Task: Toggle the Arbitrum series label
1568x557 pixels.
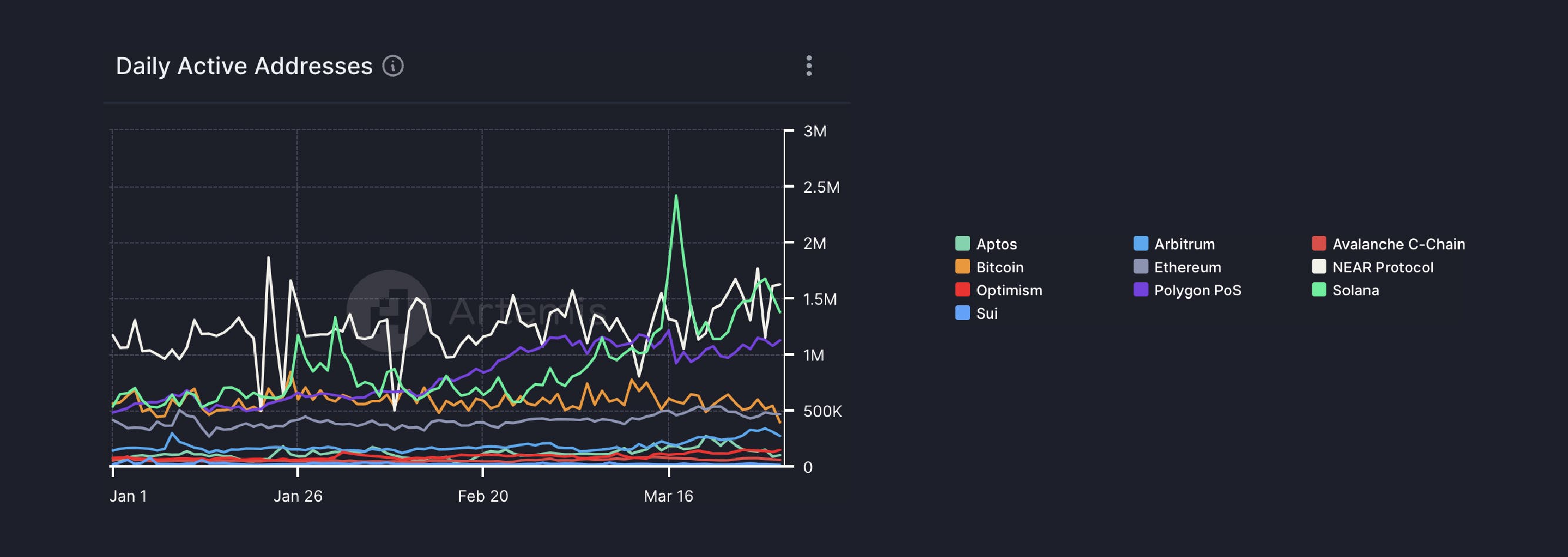Action: pyautogui.click(x=1185, y=244)
